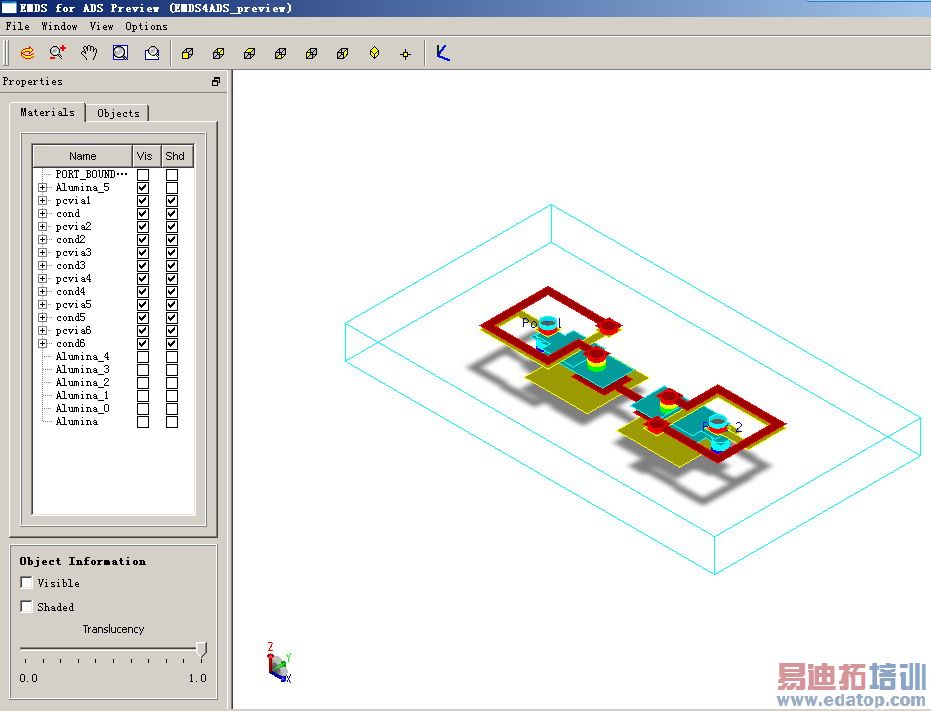Switch to left face cube view
The image size is (931, 711).
pyautogui.click(x=311, y=54)
